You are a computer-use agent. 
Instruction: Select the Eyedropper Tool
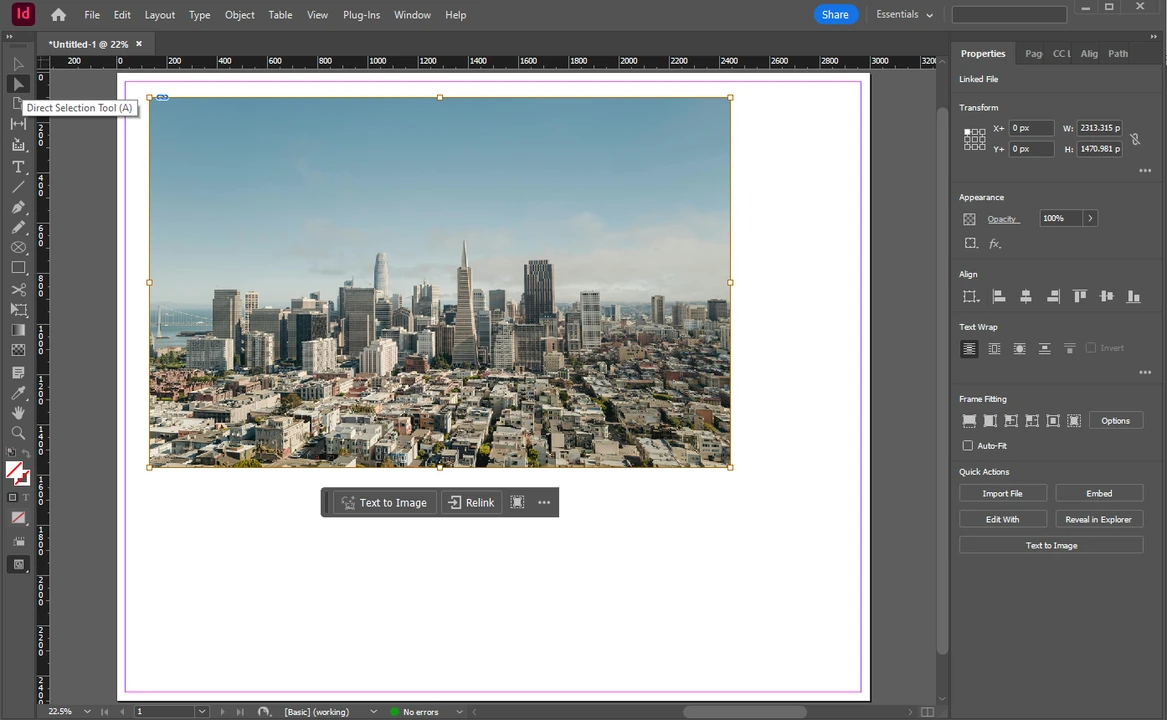[x=19, y=392]
